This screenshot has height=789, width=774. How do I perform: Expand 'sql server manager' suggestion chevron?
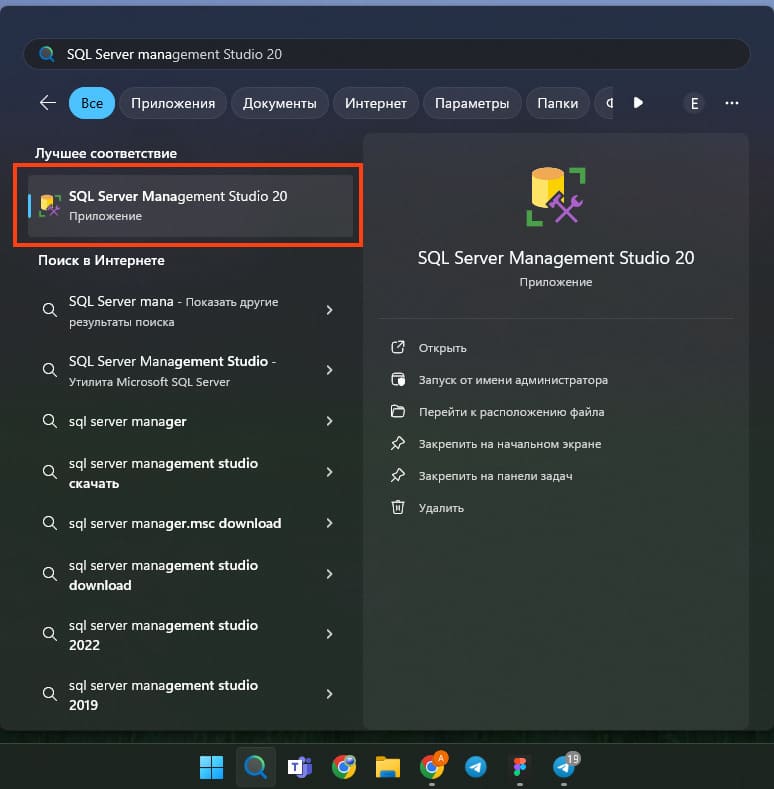tap(329, 421)
